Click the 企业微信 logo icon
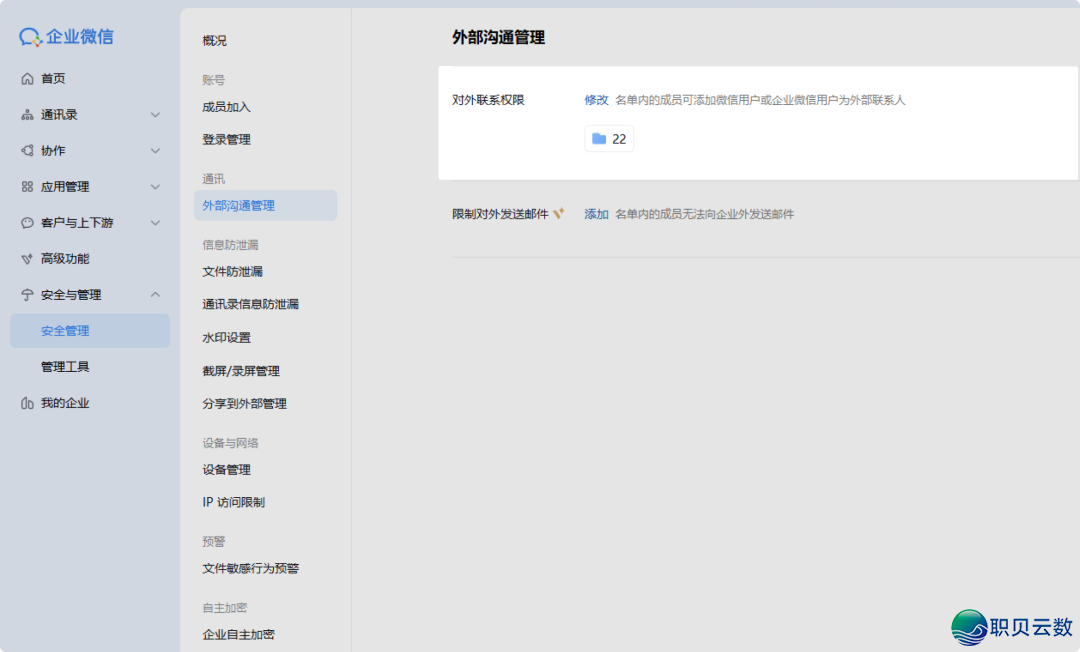Screen dimensions: 1080x652 click(30, 37)
